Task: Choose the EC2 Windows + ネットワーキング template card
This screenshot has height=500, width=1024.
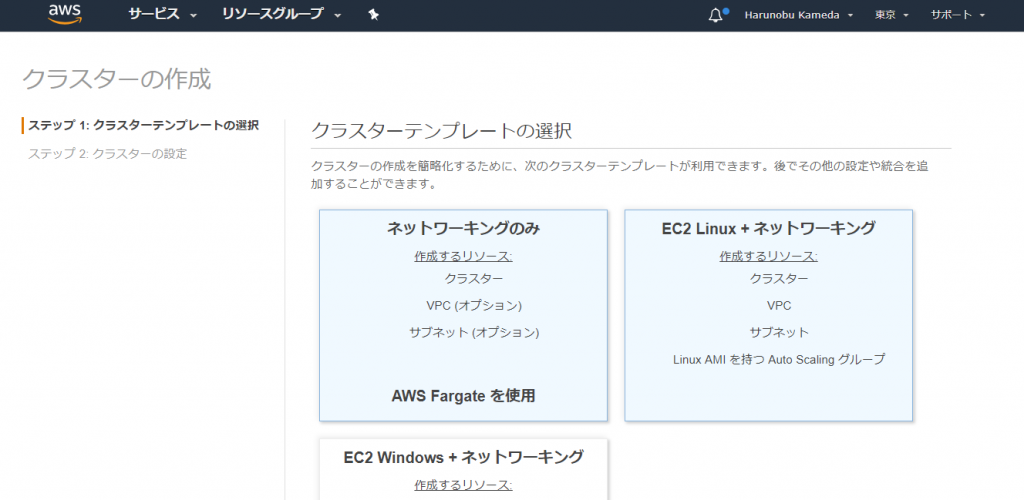Action: (463, 469)
